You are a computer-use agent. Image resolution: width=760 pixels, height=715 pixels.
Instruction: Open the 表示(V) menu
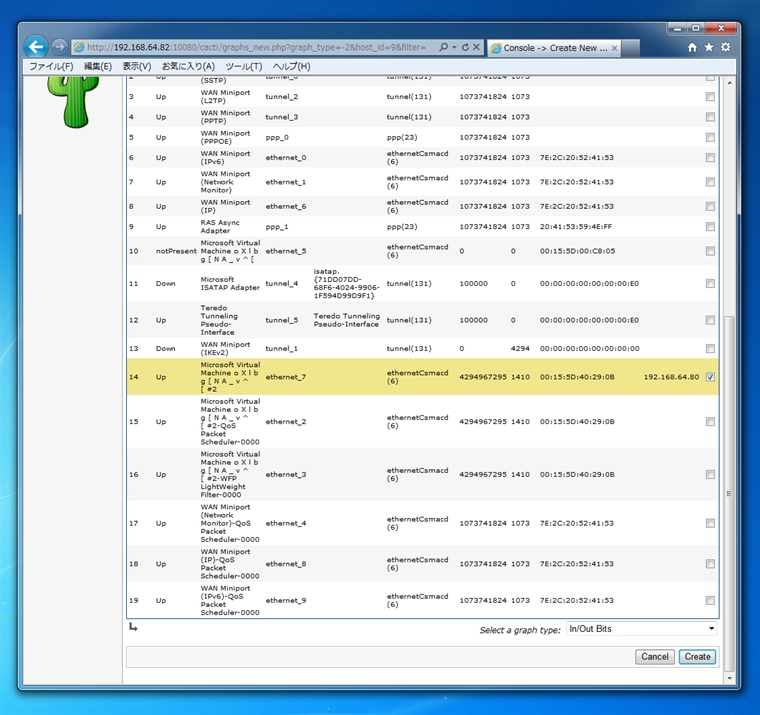(x=136, y=66)
